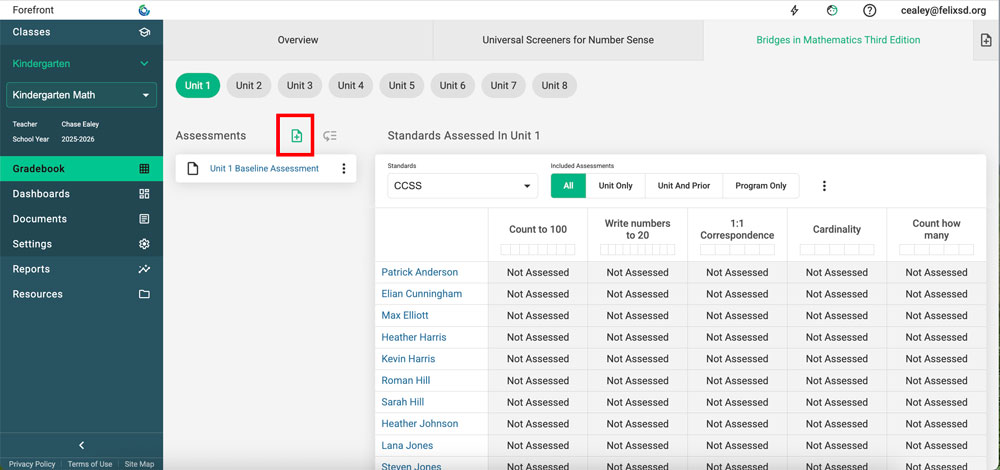Select the Unit Only filter
Screen dimensions: 1000x470
point(615,186)
